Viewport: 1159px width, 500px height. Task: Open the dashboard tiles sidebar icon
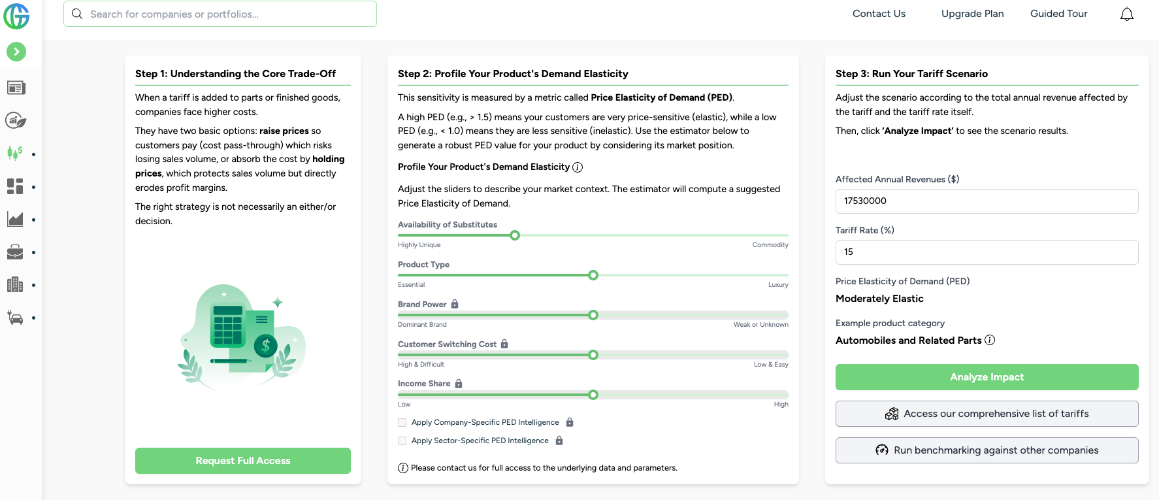[15, 186]
